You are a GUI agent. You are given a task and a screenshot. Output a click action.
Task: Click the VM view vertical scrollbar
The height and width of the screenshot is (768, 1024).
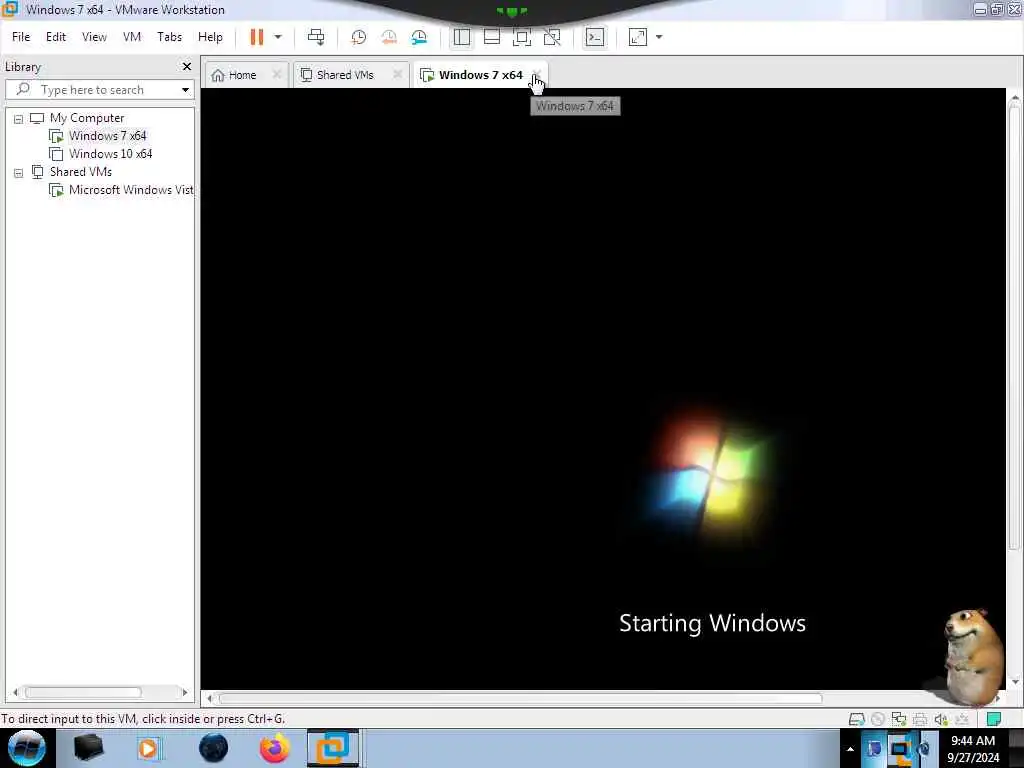point(1014,327)
